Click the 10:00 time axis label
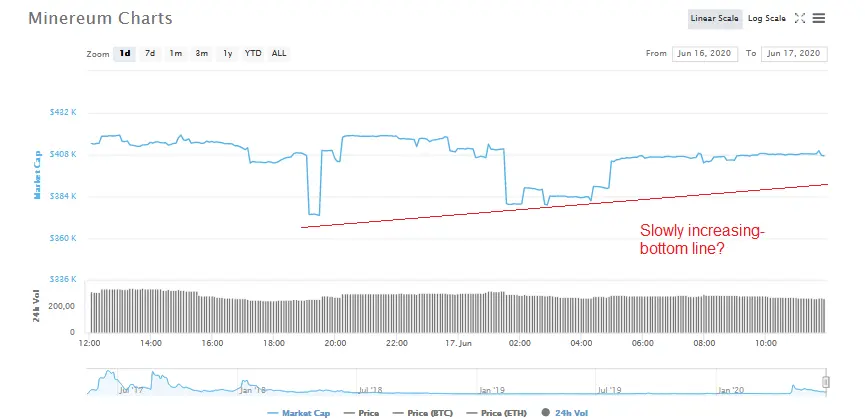 pos(766,343)
